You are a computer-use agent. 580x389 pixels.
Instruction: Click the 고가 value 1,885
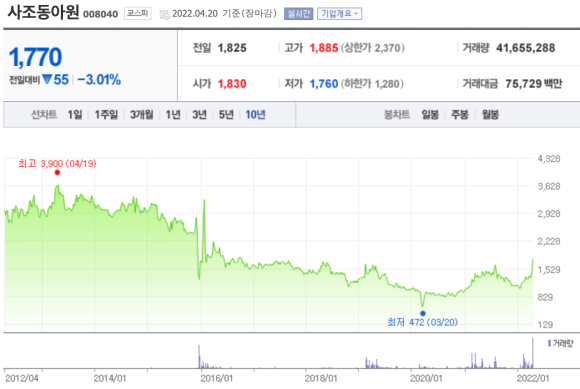(324, 48)
